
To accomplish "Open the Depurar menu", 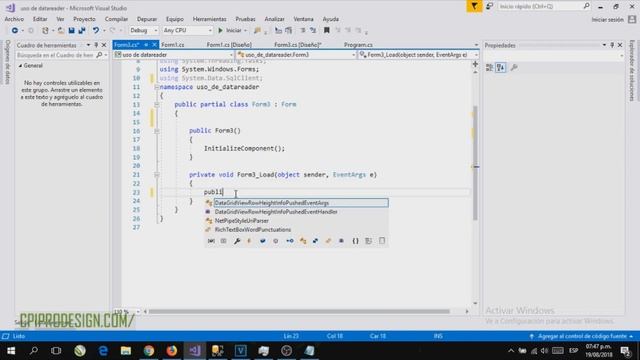I will (x=147, y=19).
